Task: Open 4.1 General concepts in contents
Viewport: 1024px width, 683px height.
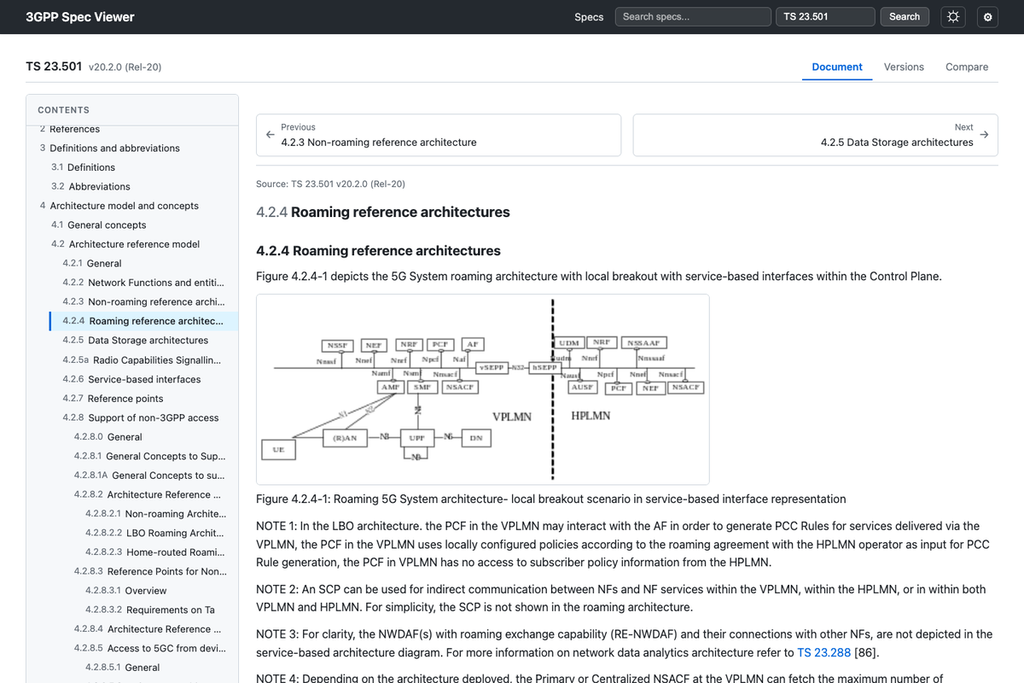Action: click(99, 225)
